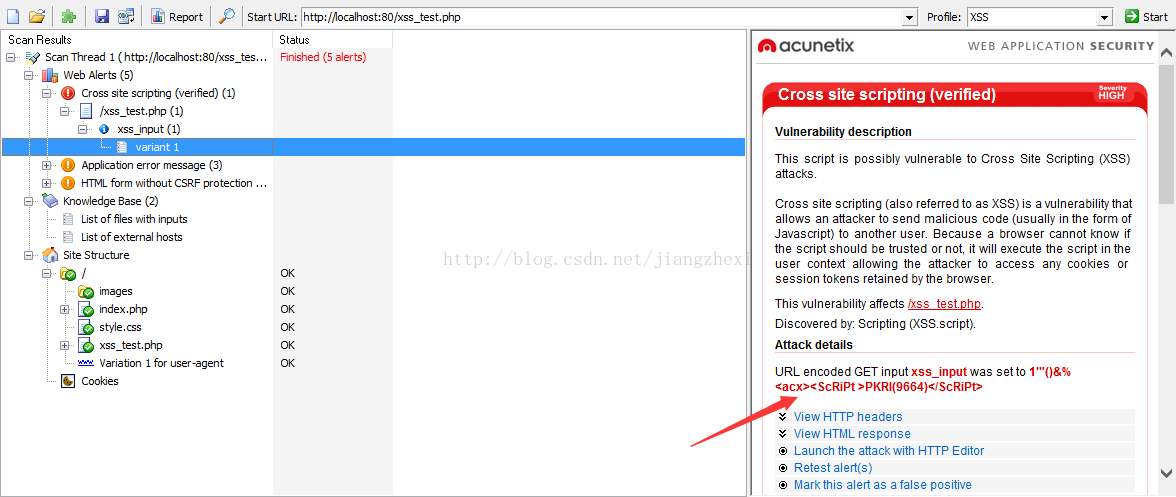The height and width of the screenshot is (497, 1176).
Task: Click the Site Structure house icon
Action: click(50, 255)
